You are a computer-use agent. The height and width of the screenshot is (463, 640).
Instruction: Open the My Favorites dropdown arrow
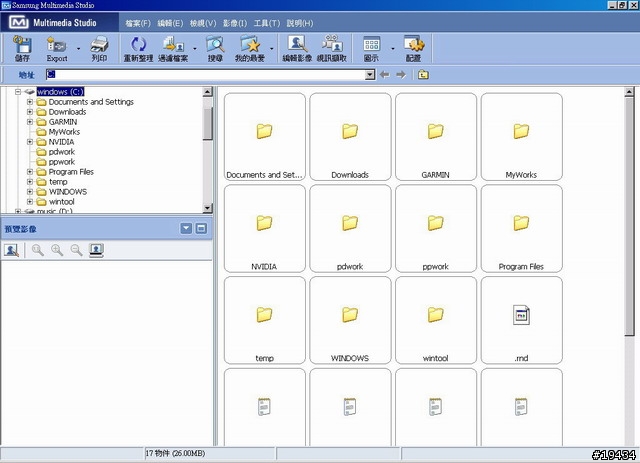pos(271,49)
